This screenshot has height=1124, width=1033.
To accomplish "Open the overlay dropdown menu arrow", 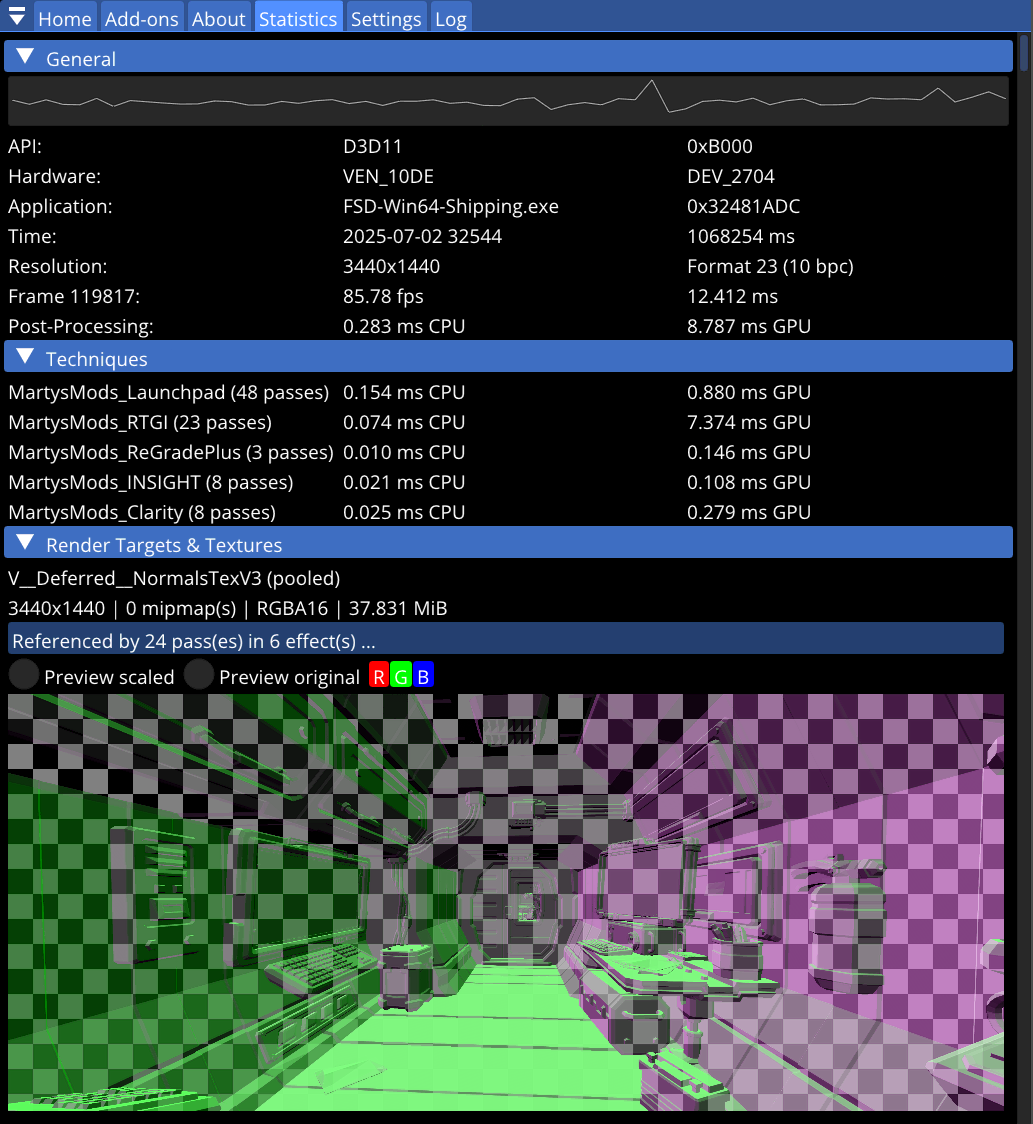I will coord(16,16).
